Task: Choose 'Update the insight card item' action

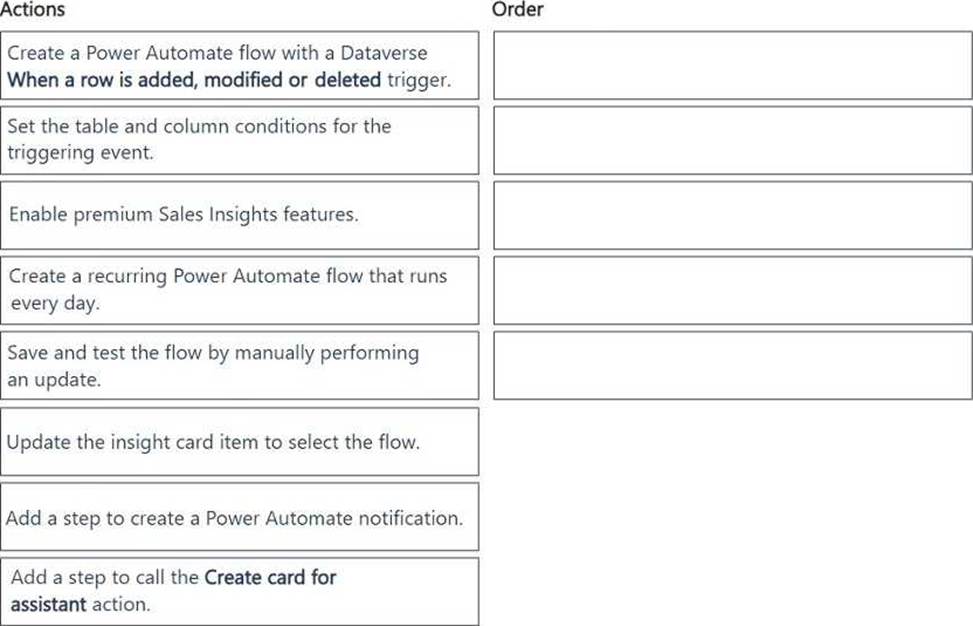Action: click(x=240, y=442)
